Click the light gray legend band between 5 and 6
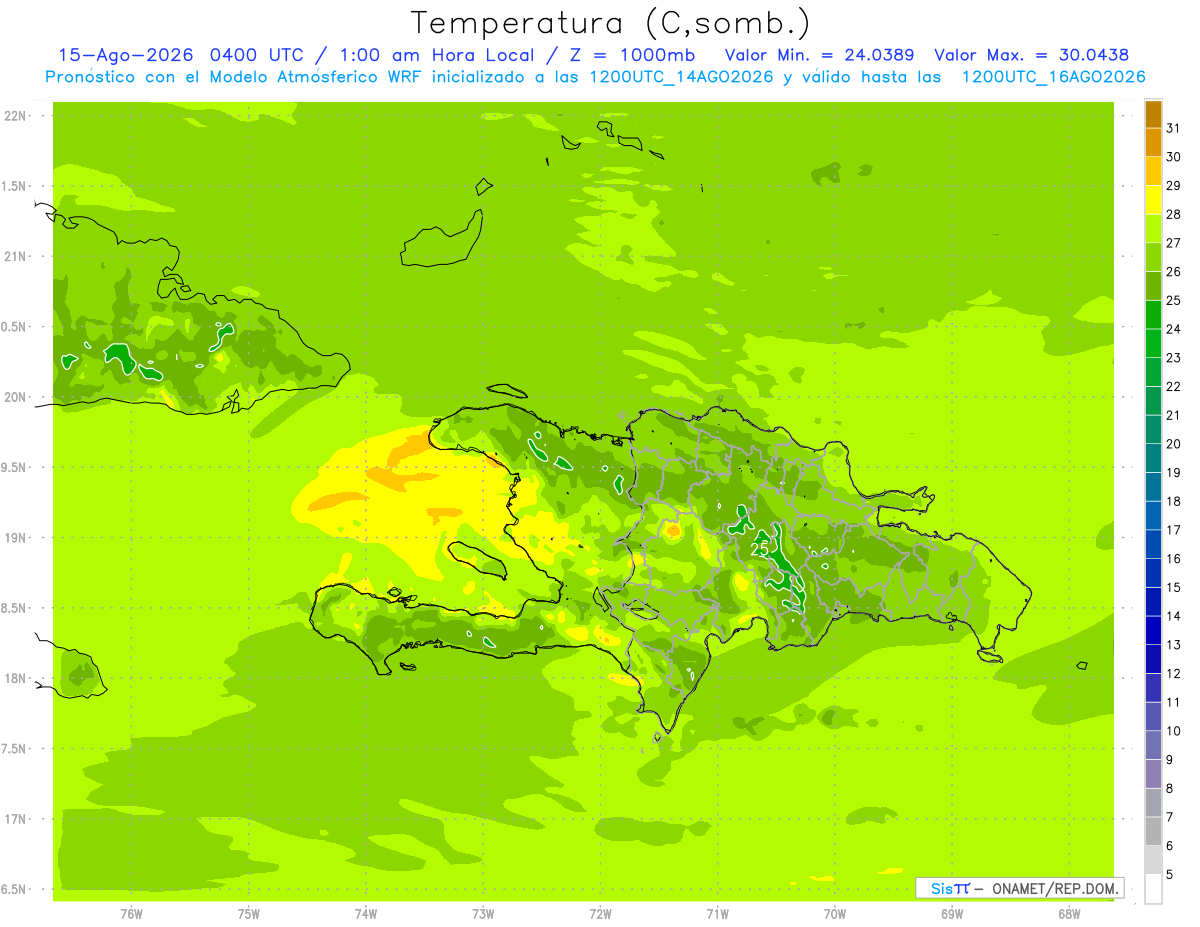The width and height of the screenshot is (1200, 927). (1153, 860)
